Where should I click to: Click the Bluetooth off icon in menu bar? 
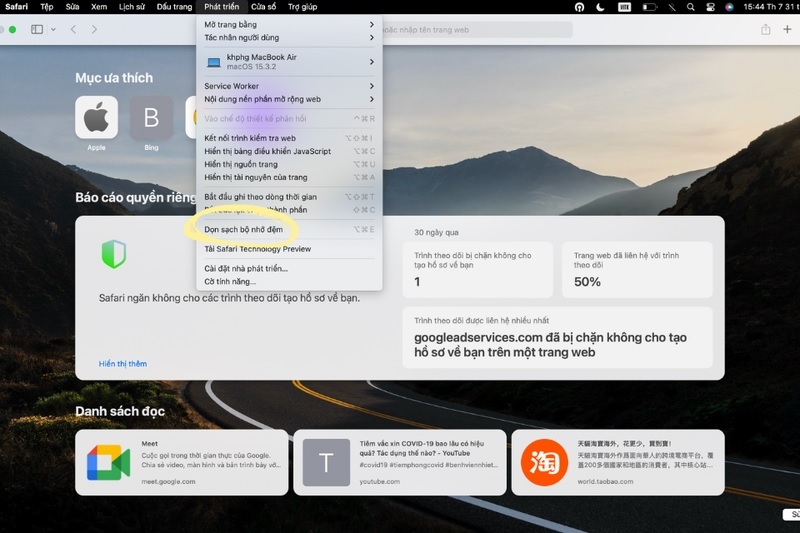coord(672,7)
